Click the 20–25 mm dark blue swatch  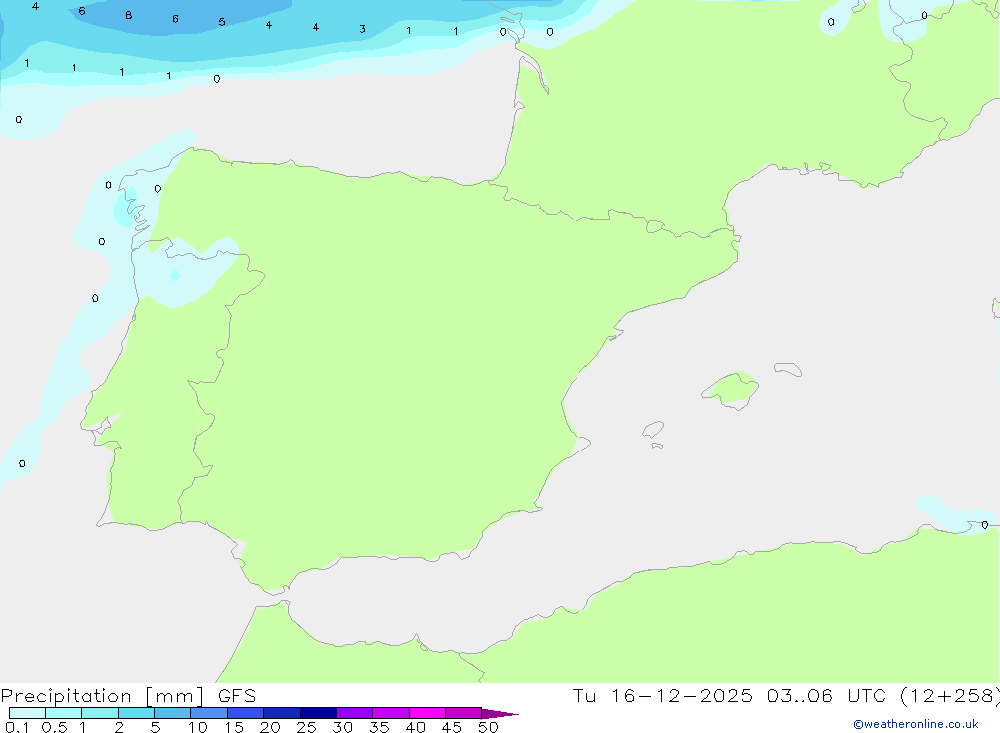[282, 713]
